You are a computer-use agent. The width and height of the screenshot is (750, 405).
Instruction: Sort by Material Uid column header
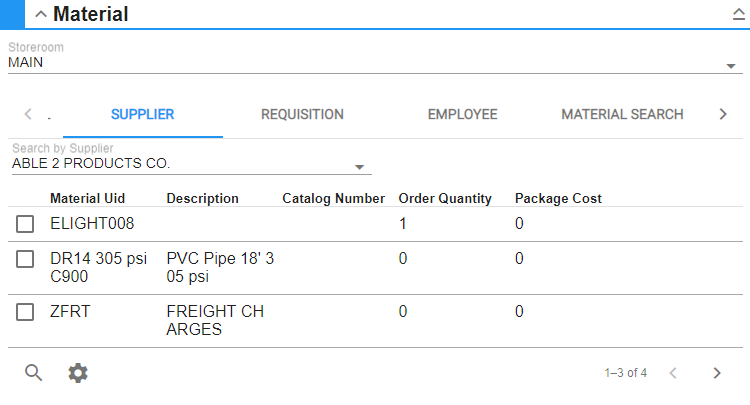(x=87, y=199)
